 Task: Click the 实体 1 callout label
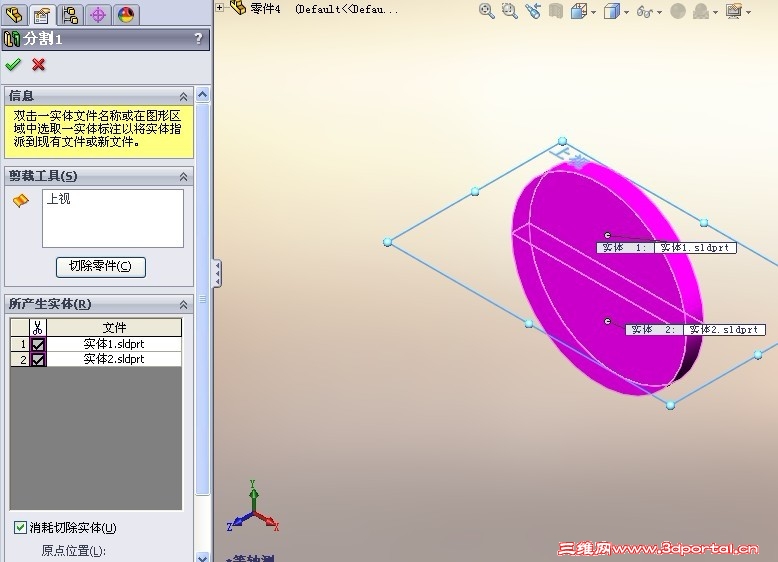click(x=625, y=248)
